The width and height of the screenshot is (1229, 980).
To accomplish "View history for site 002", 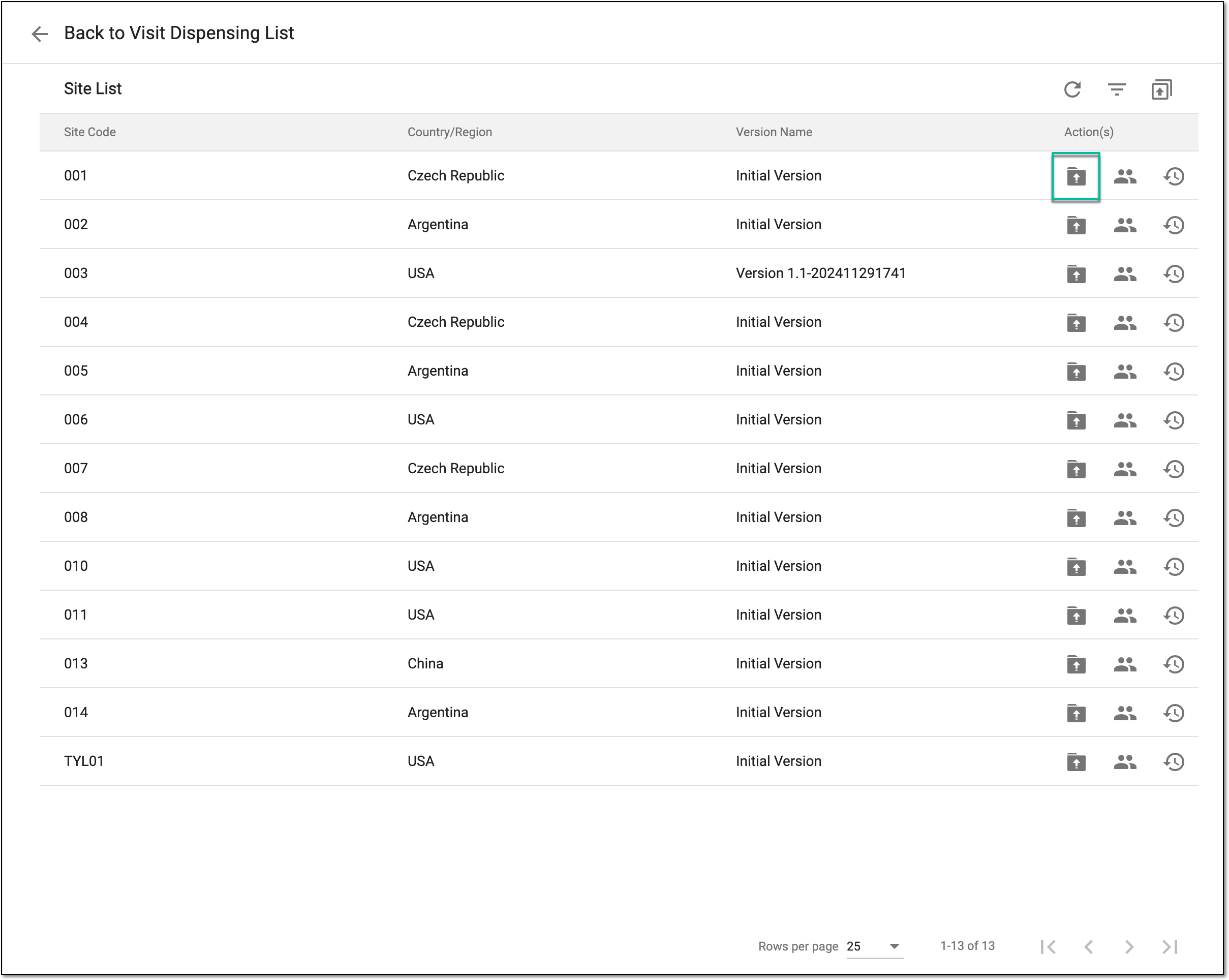I will coord(1174,225).
